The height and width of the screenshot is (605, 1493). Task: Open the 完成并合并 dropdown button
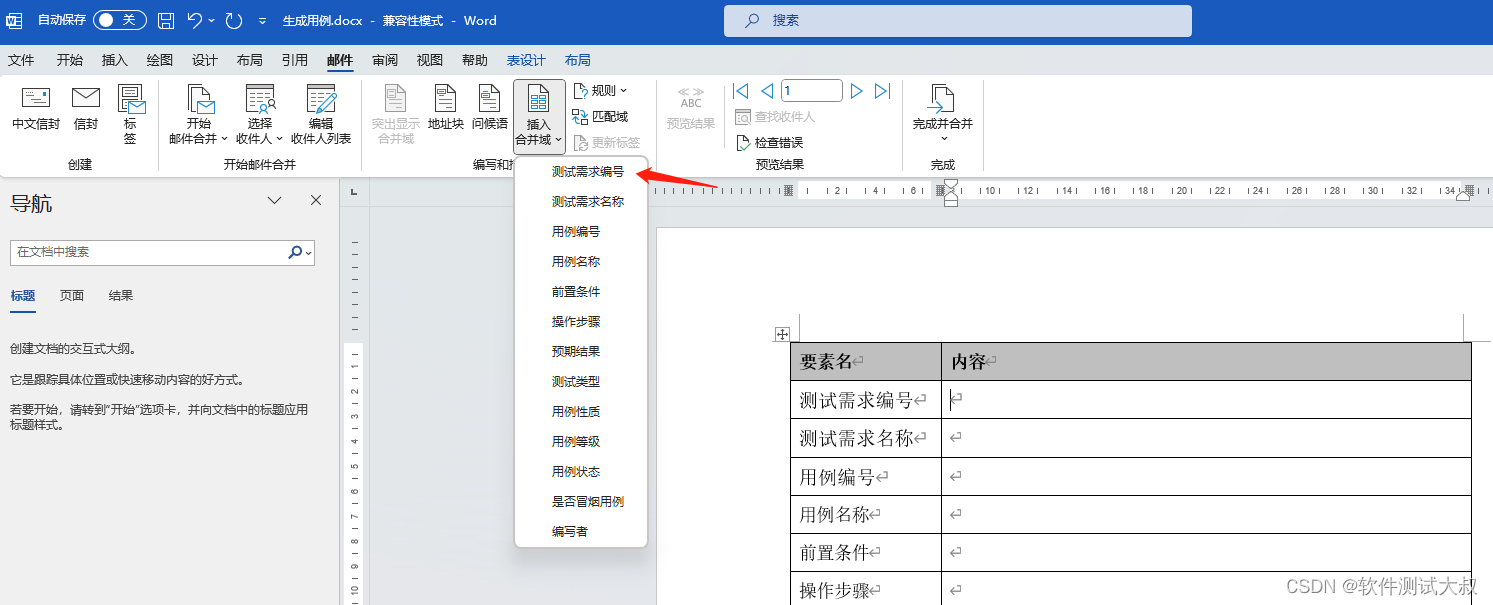coord(943,115)
